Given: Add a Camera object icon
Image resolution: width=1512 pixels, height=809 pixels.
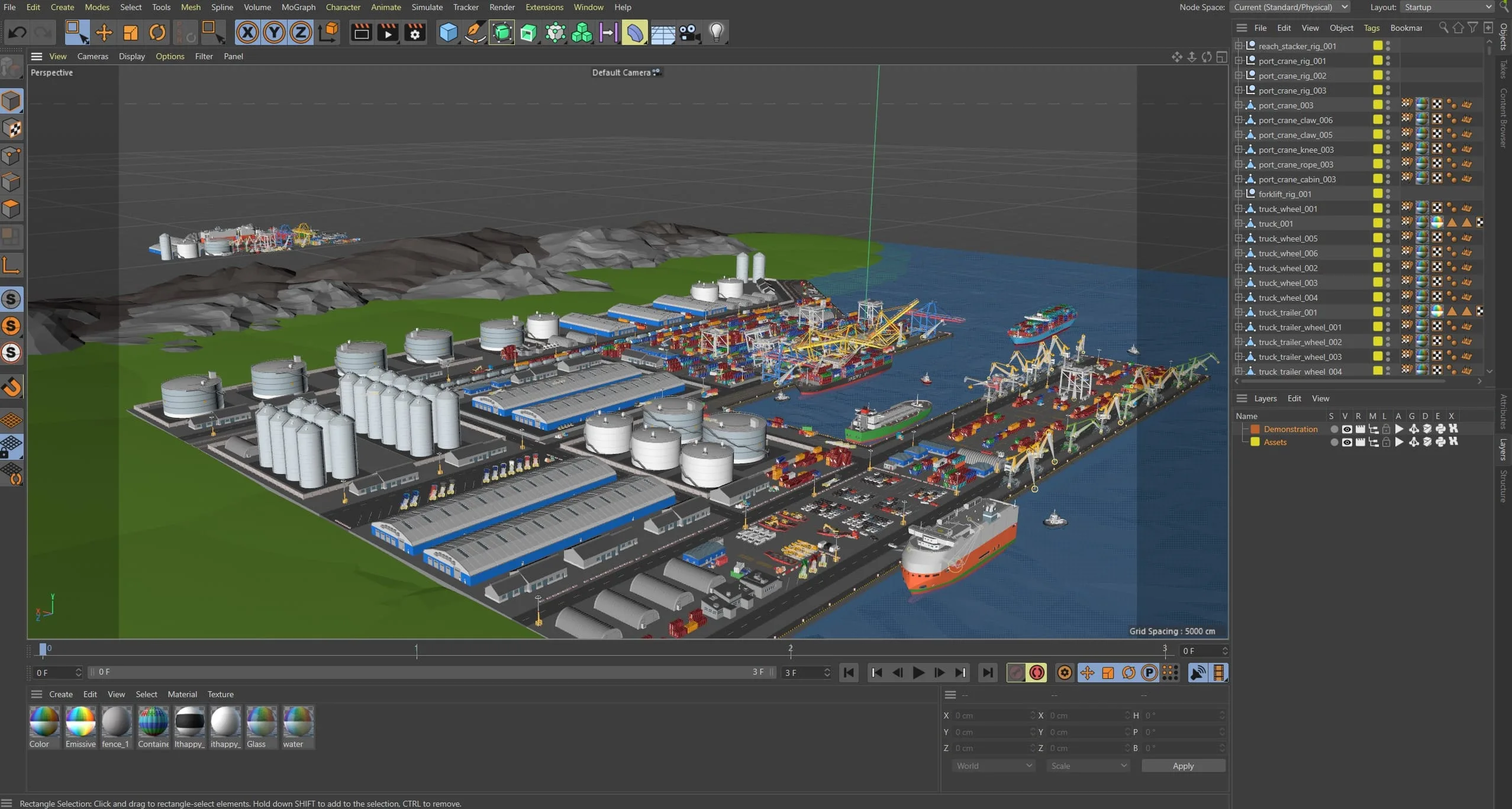Looking at the screenshot, I should pos(689,33).
